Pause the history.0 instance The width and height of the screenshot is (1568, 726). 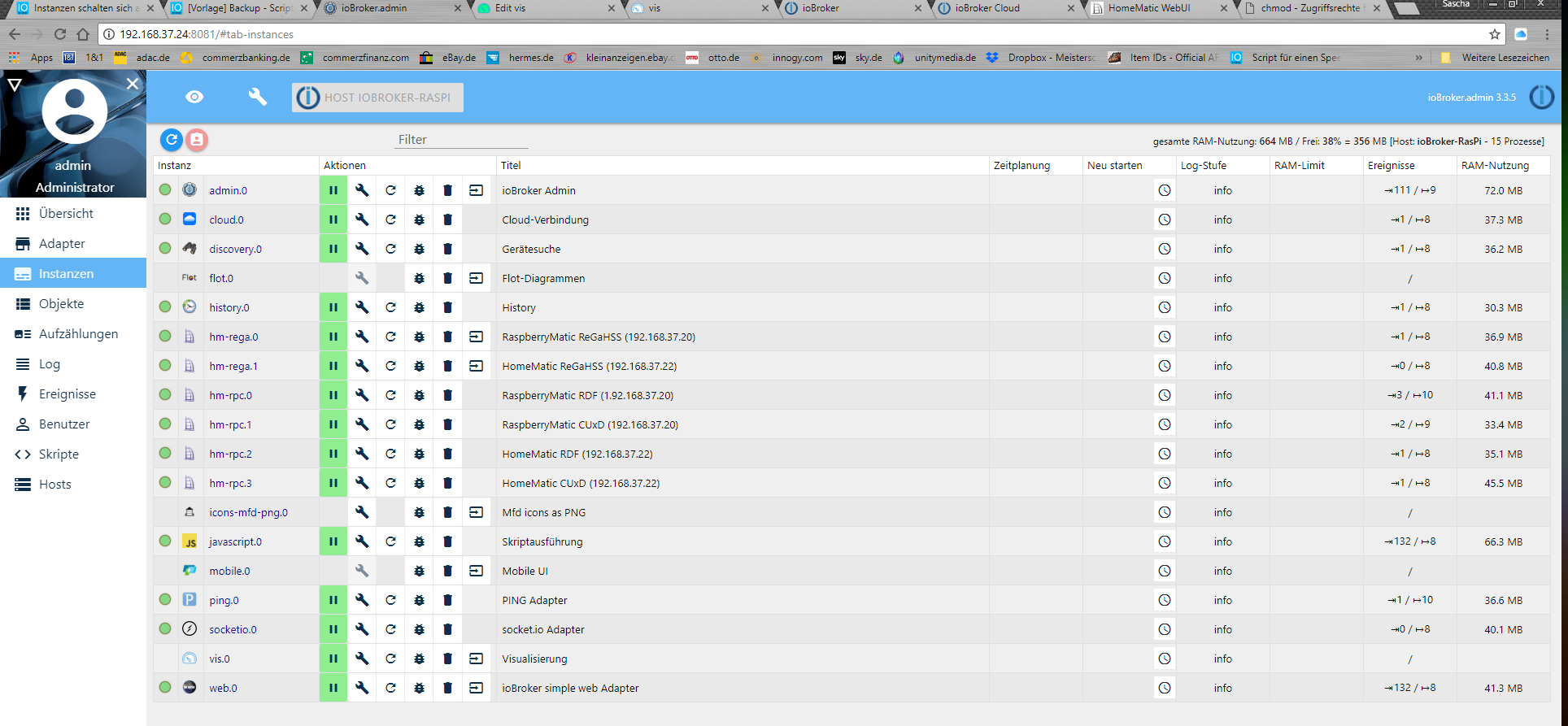click(333, 307)
